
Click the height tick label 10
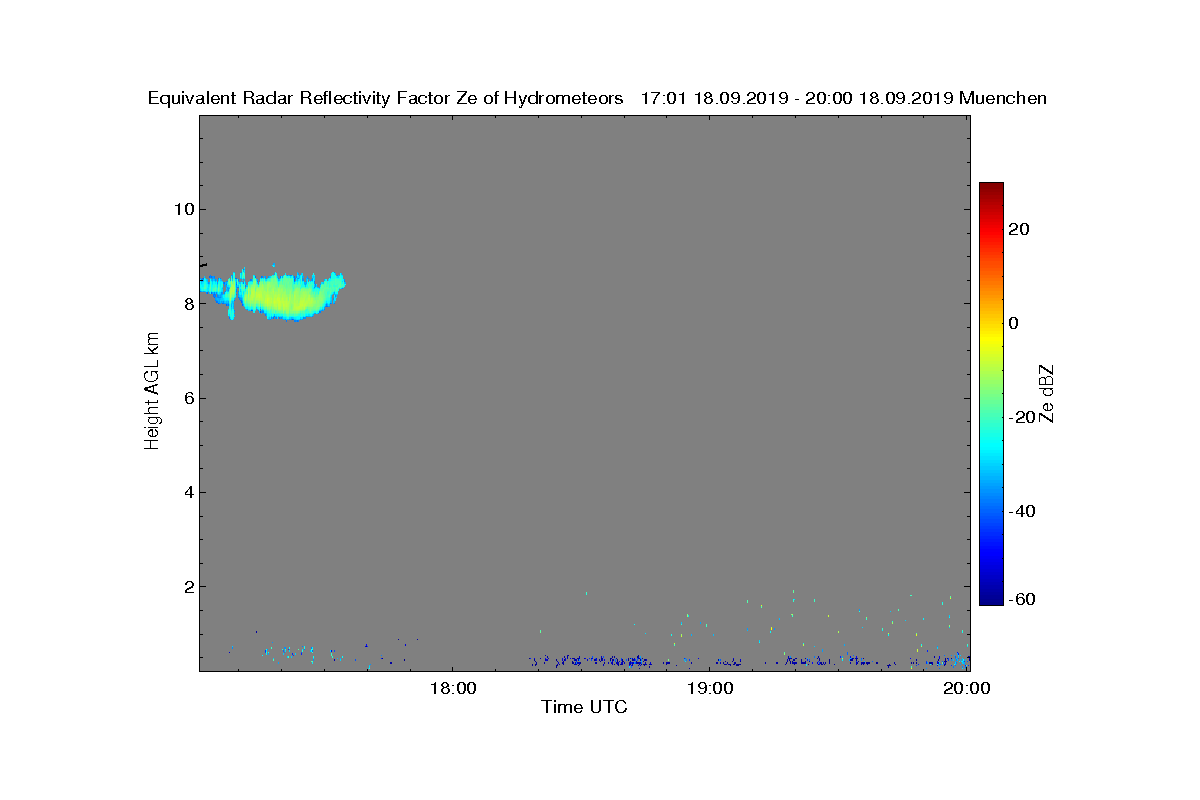coord(182,209)
